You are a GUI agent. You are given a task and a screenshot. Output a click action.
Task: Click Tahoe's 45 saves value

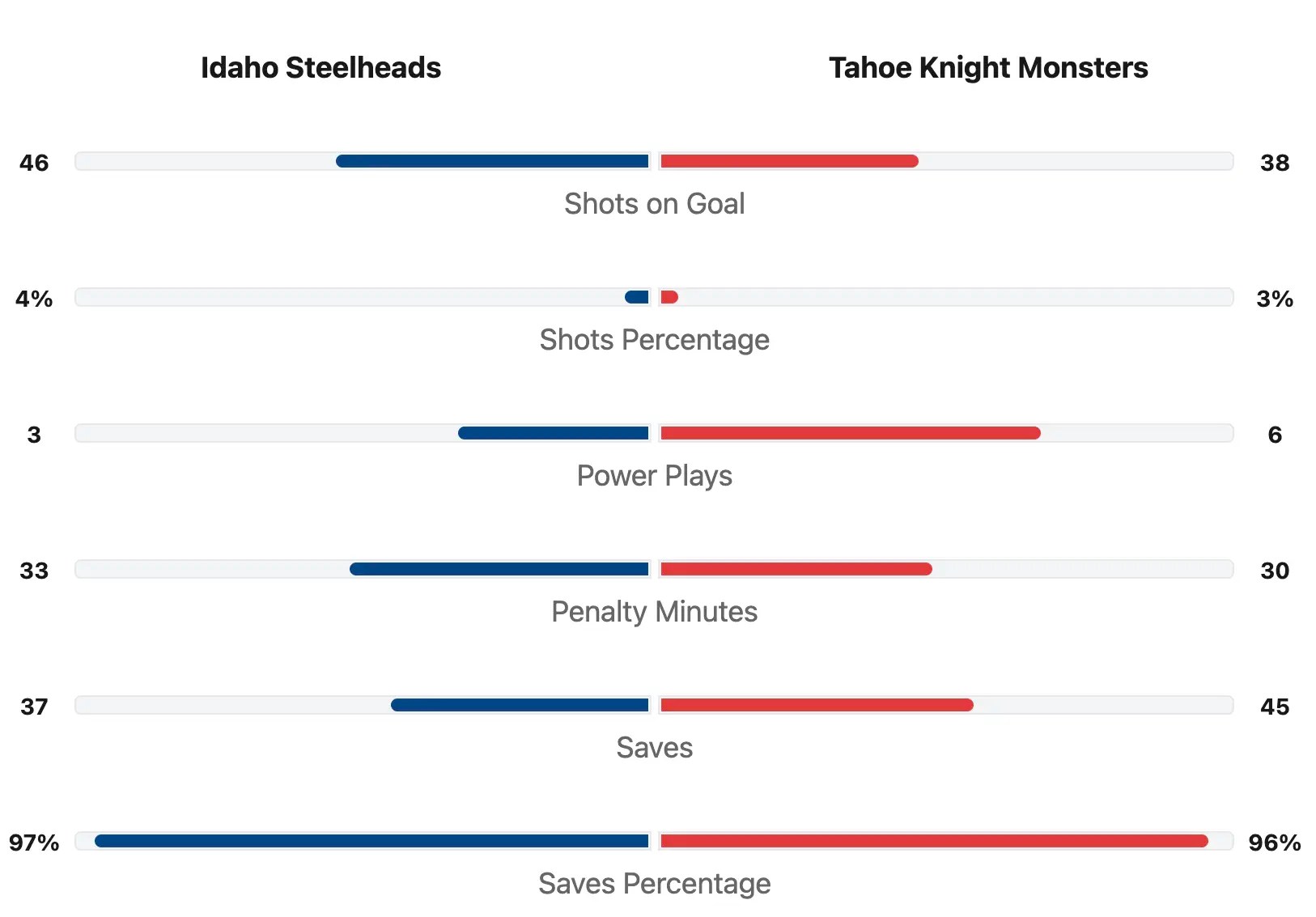point(1275,707)
